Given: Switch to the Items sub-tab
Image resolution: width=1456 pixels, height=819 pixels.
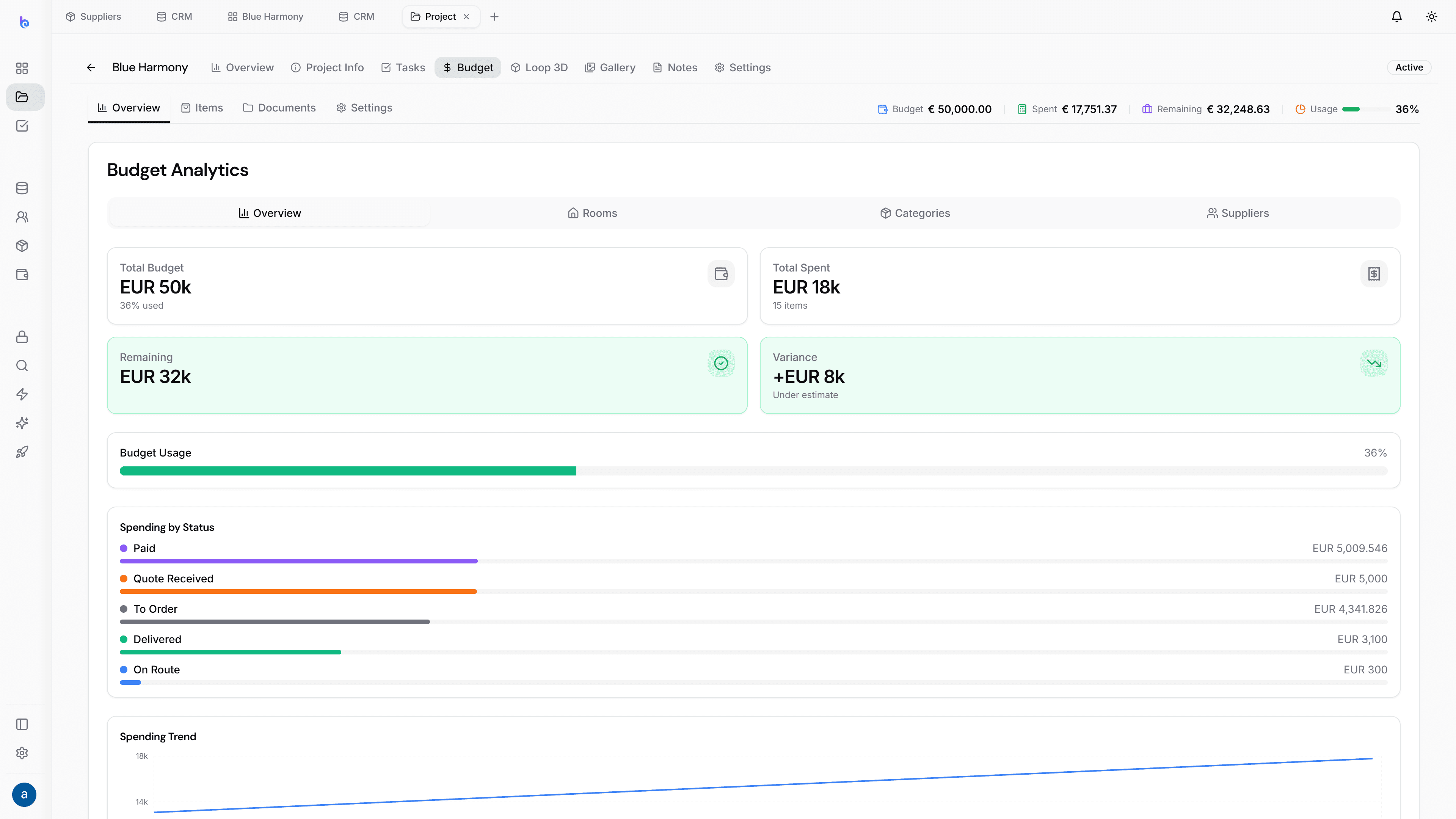Looking at the screenshot, I should (202, 108).
